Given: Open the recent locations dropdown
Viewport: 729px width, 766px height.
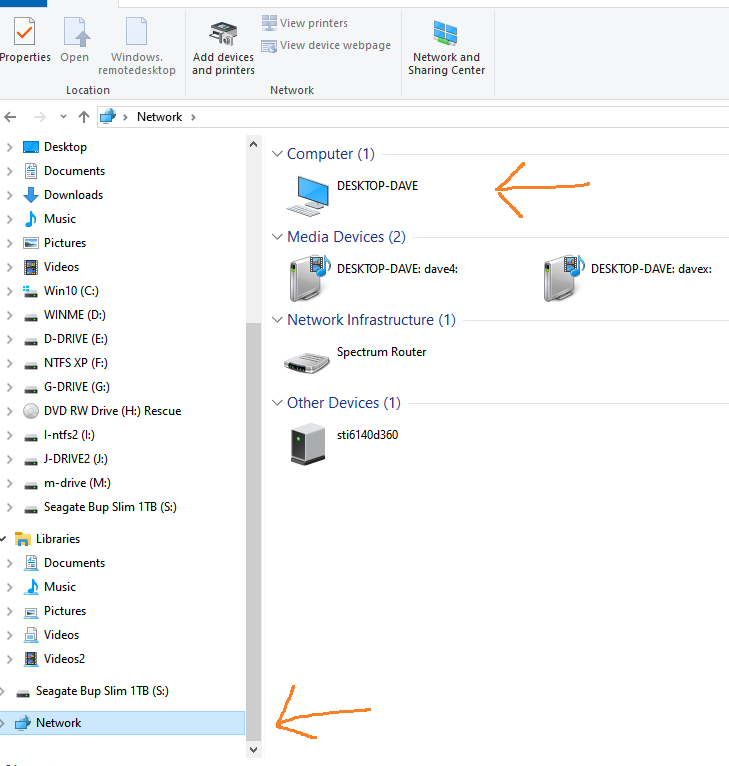Looking at the screenshot, I should (x=63, y=117).
